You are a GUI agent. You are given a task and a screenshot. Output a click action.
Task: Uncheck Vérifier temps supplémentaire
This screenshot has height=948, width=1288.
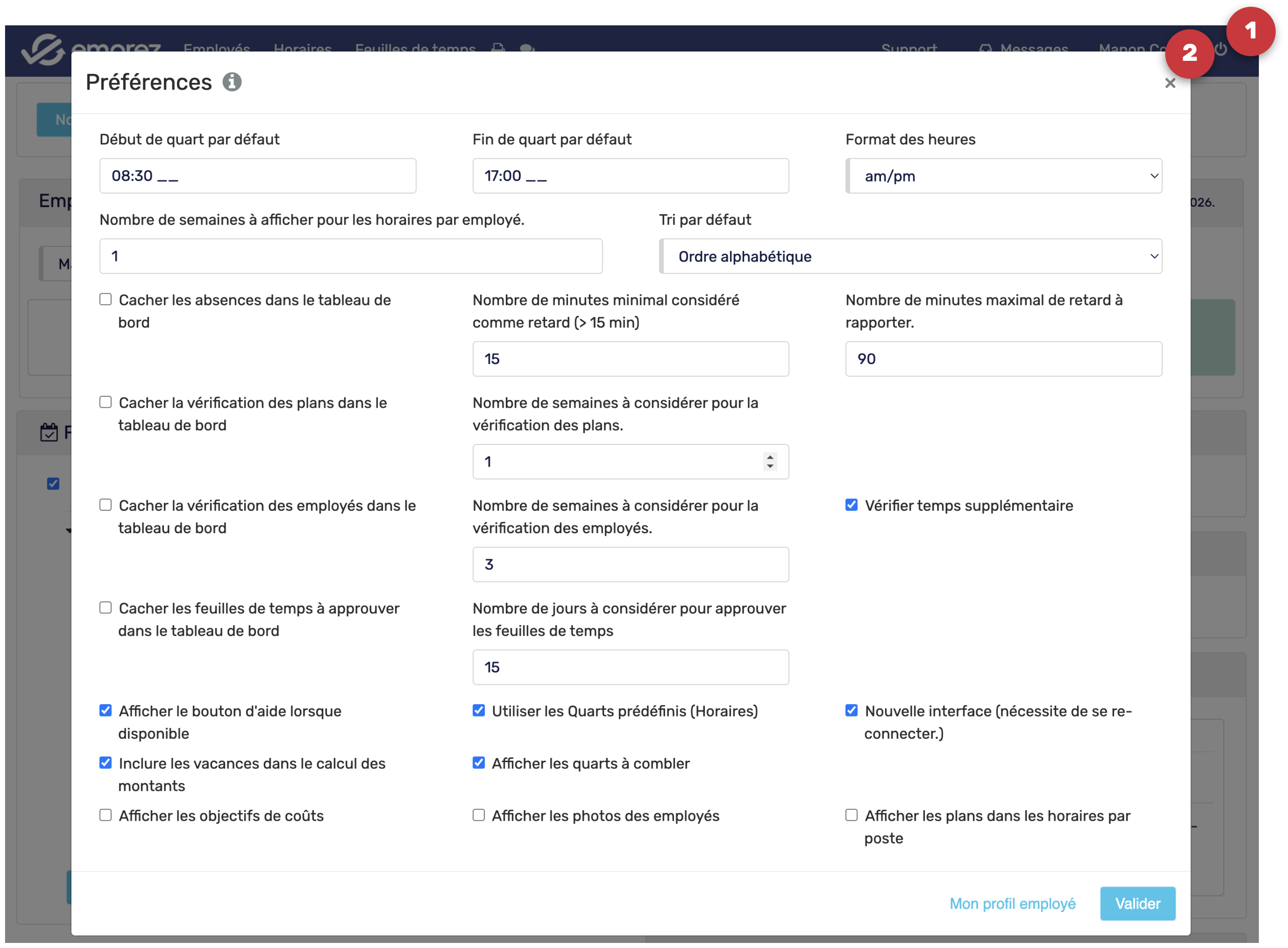pyautogui.click(x=851, y=505)
